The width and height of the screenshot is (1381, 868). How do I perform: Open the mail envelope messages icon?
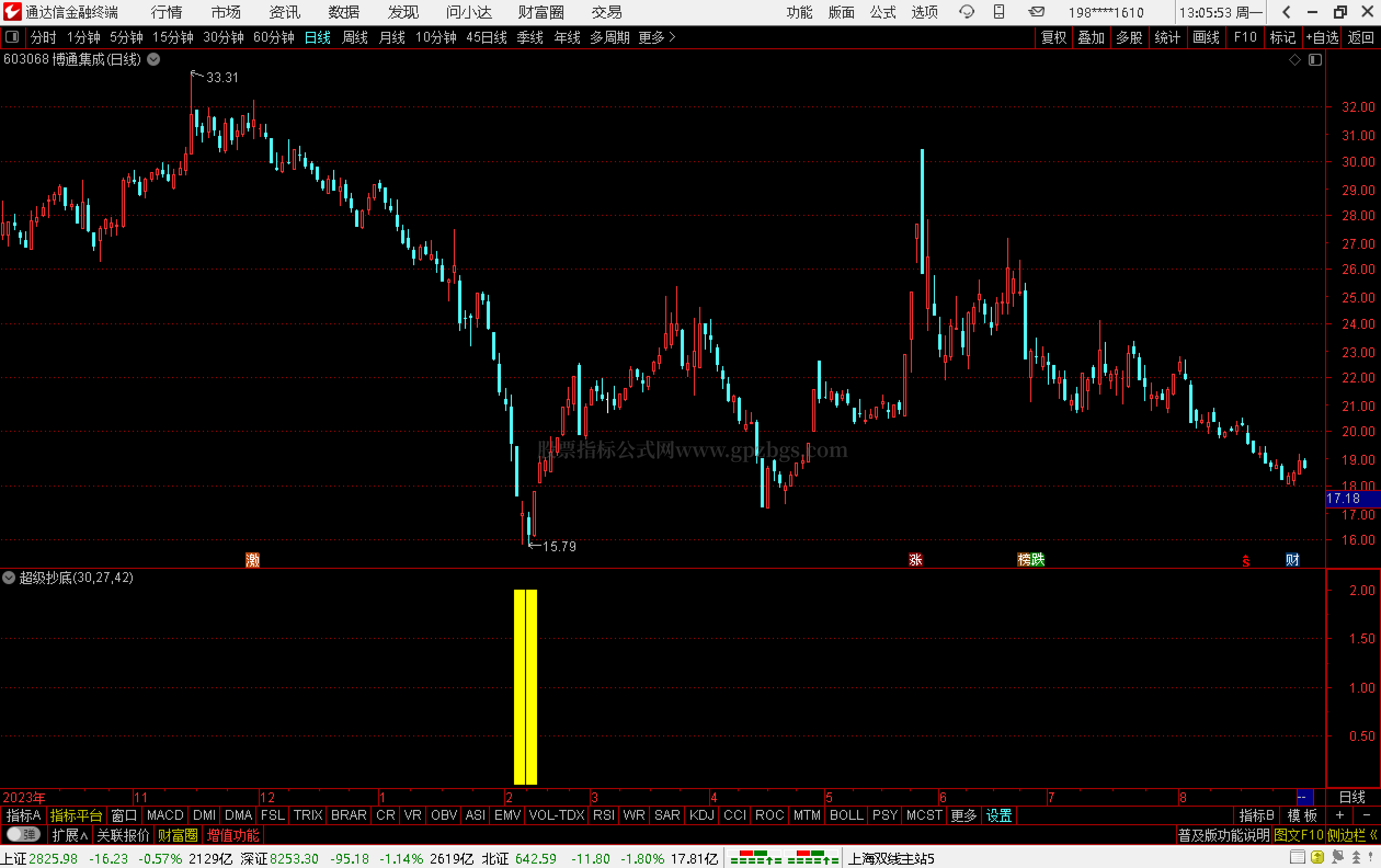coord(1036,12)
